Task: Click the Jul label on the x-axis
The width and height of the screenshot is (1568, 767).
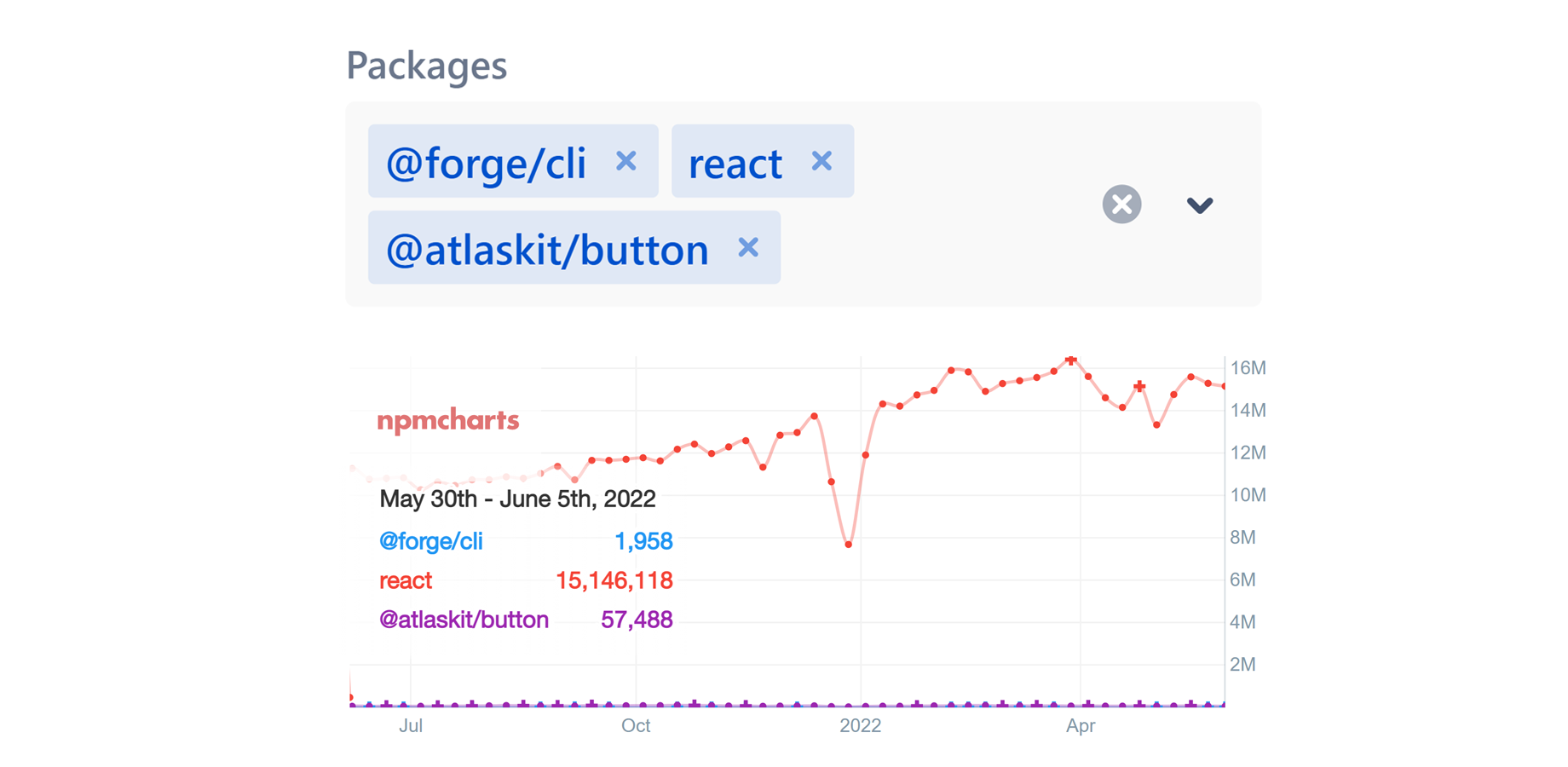Action: coord(411,725)
